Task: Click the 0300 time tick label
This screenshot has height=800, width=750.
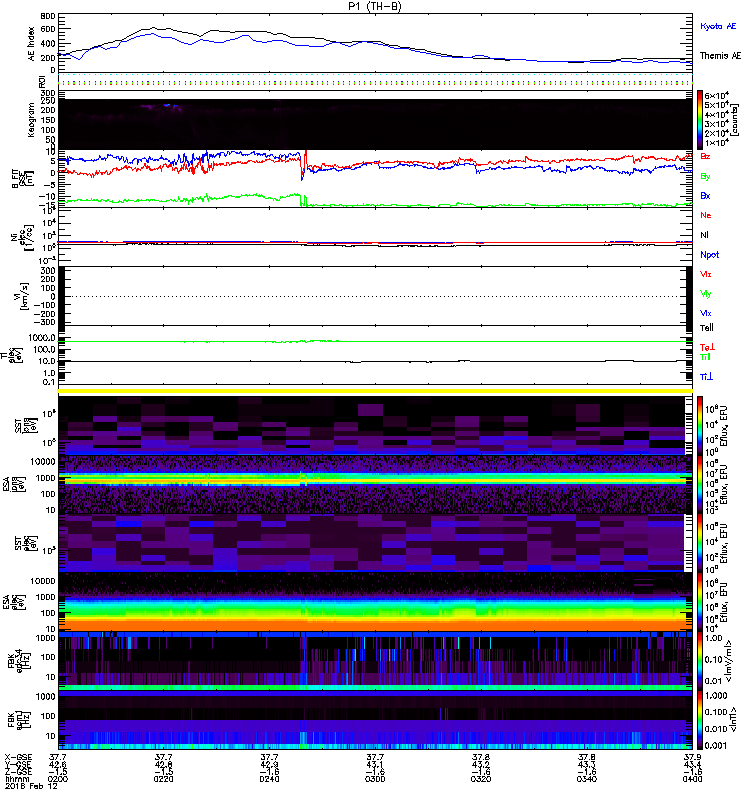Action: 375,779
